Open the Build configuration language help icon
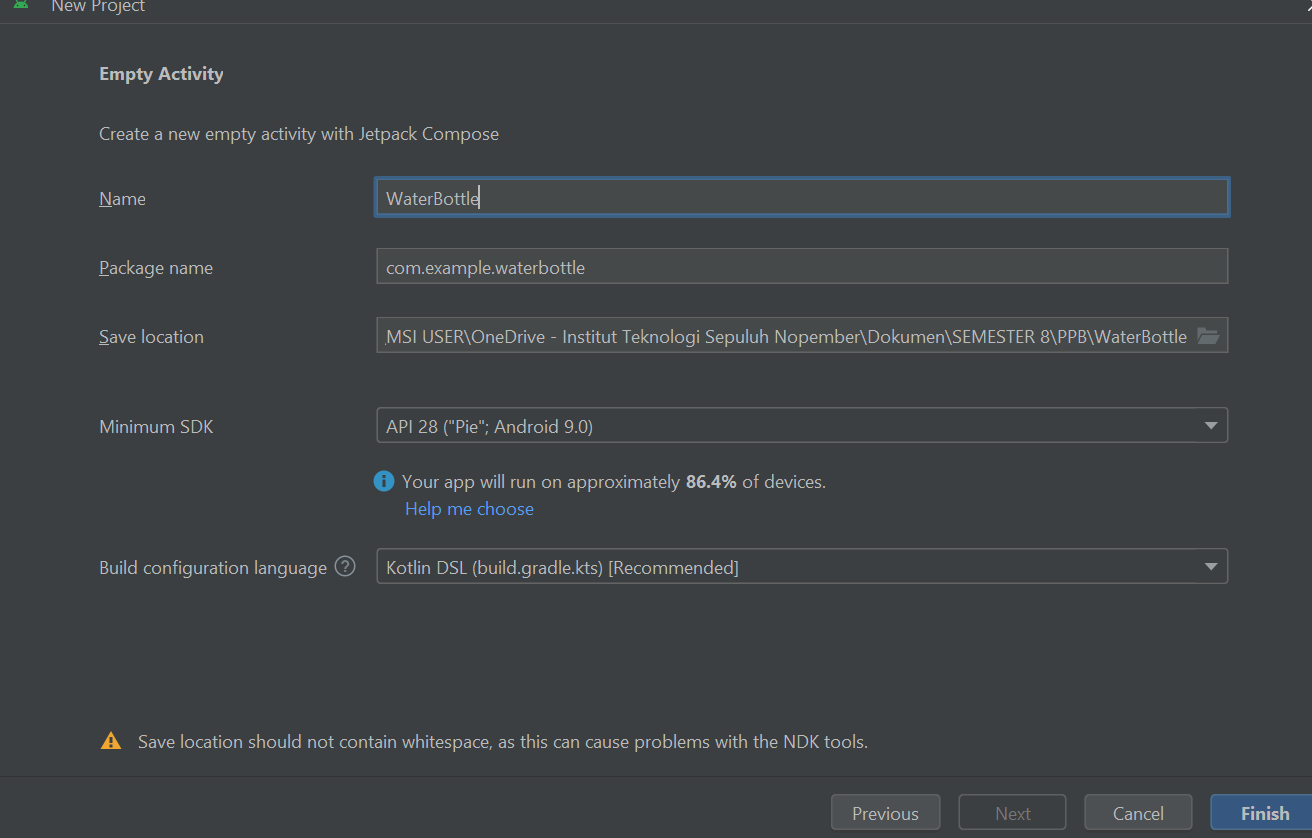 [345, 566]
